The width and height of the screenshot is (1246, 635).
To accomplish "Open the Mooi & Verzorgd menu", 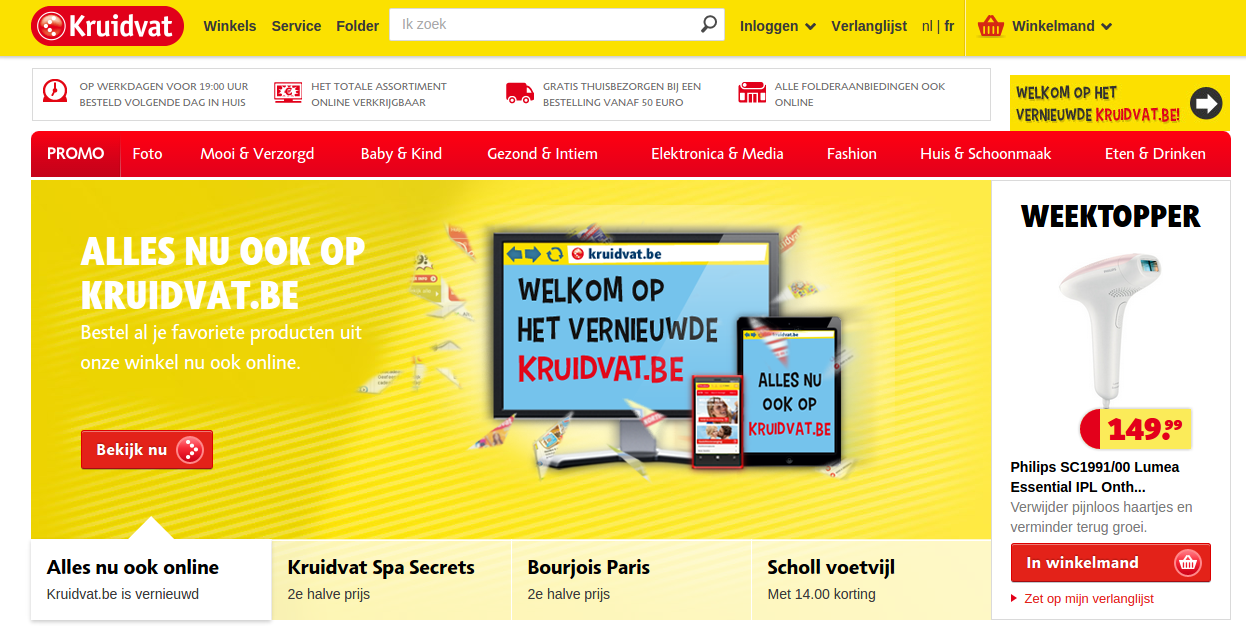I will click(x=257, y=154).
